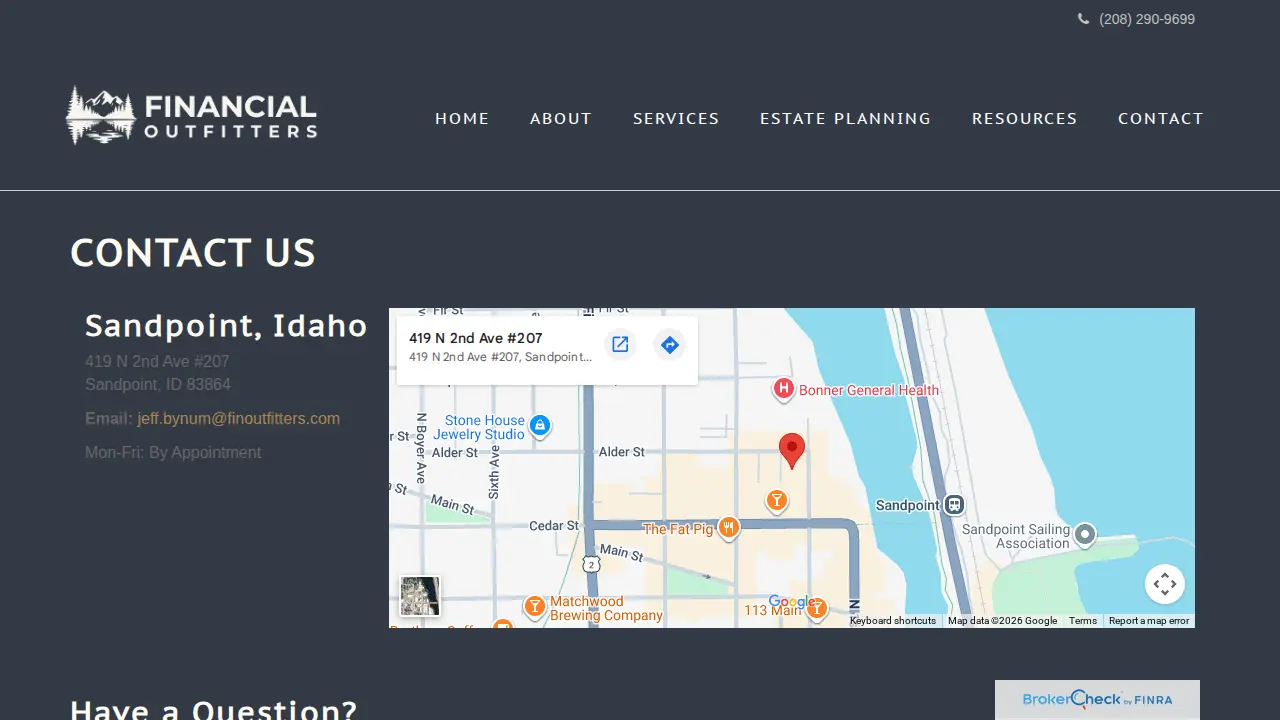Click the US Route 2 shield
This screenshot has width=1280, height=720.
[592, 565]
